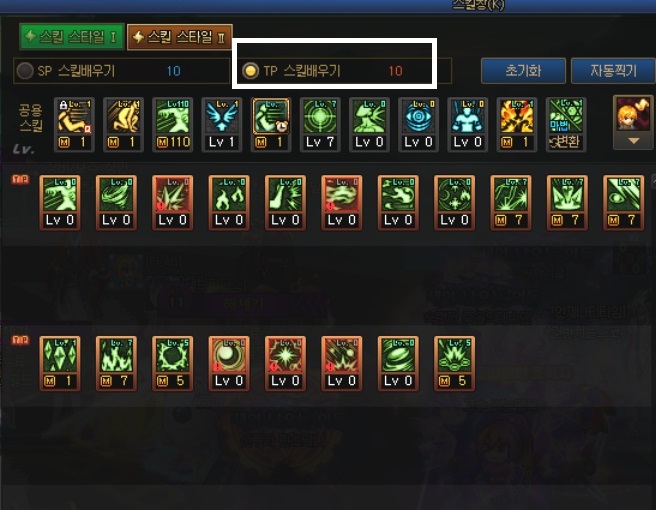This screenshot has height=510, width=656.
Task: Select the green tornado TP skill icon
Action: tap(116, 202)
